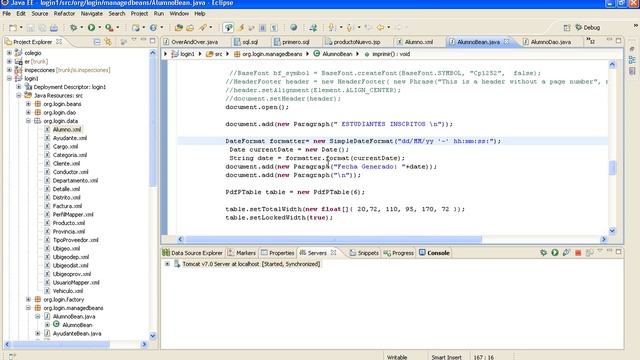Collapse the org.login.data package

coord(28,121)
